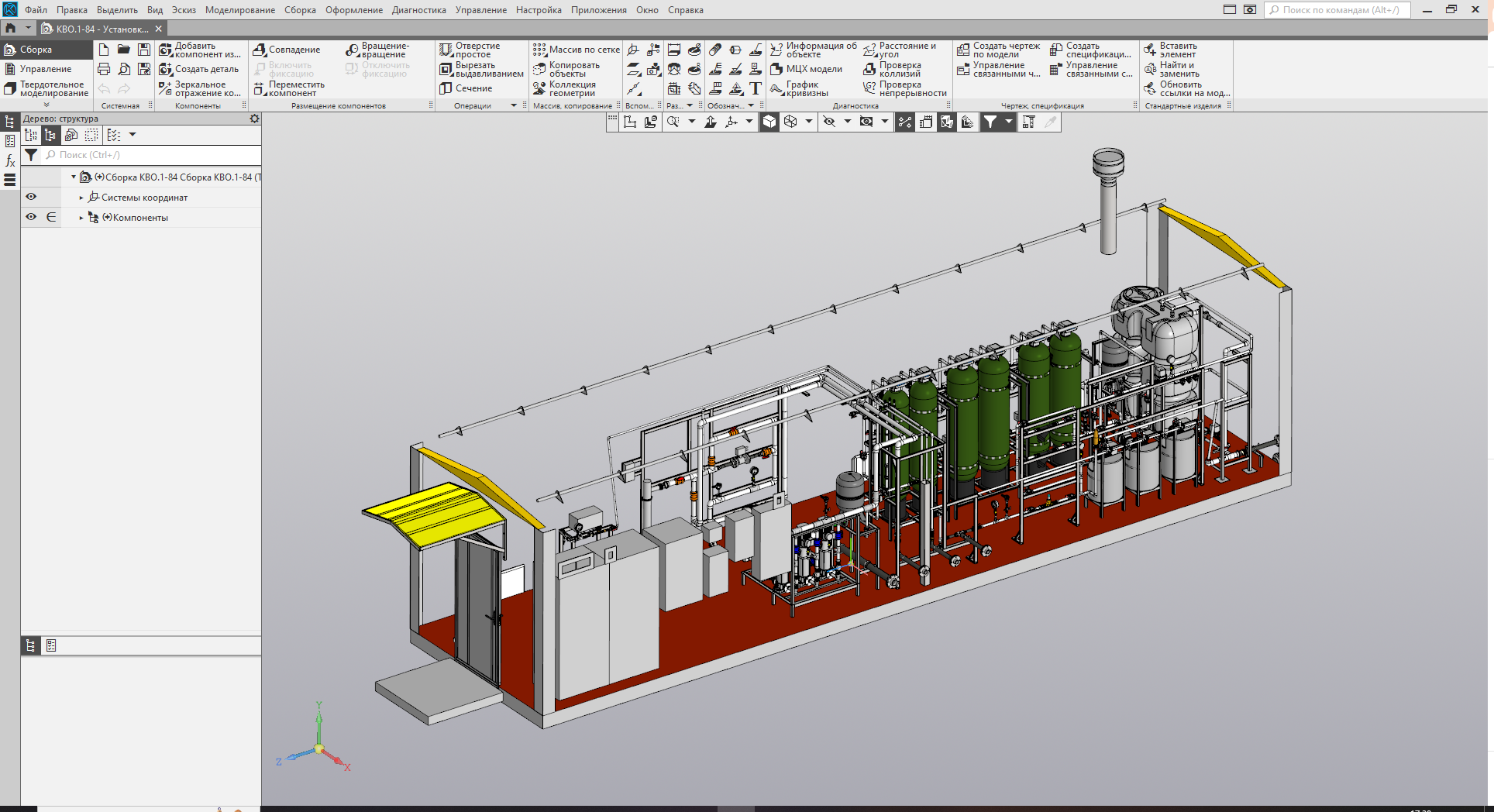Toggle visibility of Системы координат
1494x812 pixels.
[x=31, y=197]
